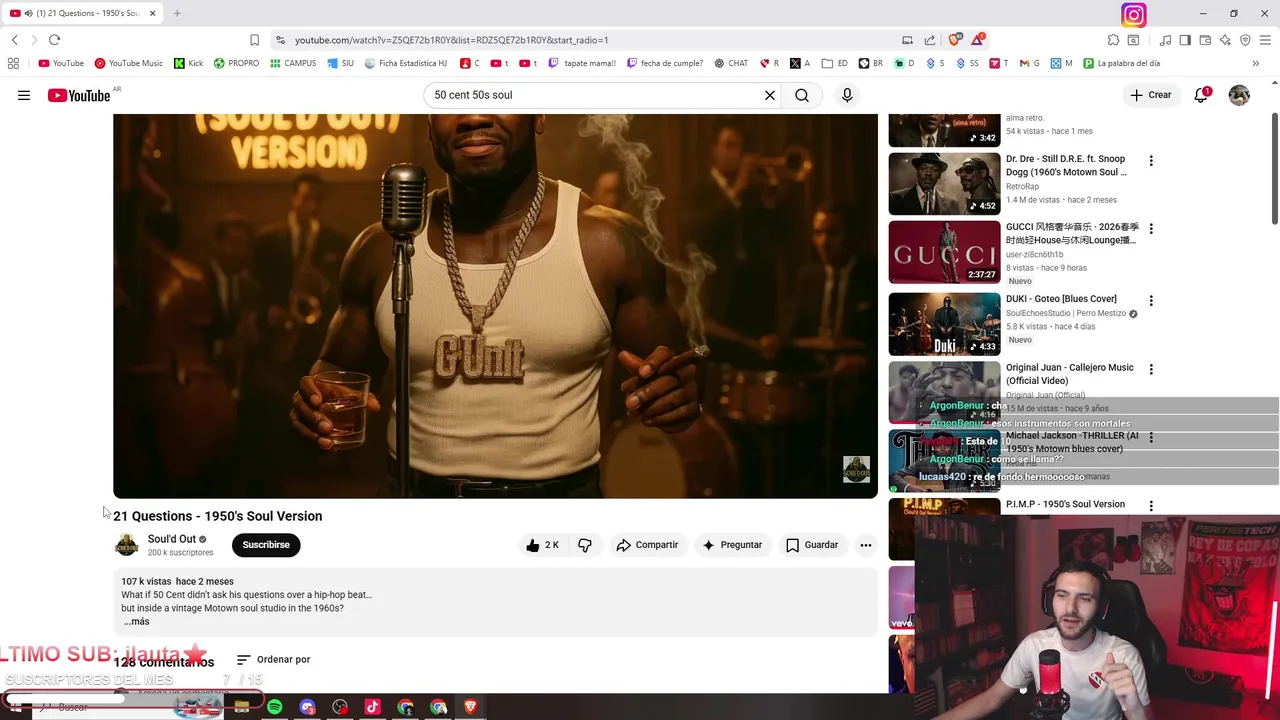Open the GUCCI lounge mix thumbnail
The width and height of the screenshot is (1280, 720).
944,253
